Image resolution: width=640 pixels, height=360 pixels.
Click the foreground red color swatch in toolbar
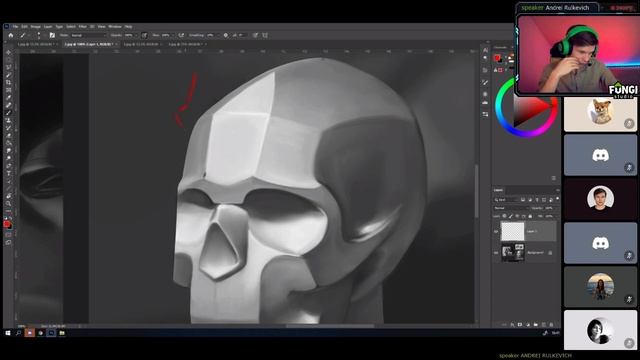point(7,224)
